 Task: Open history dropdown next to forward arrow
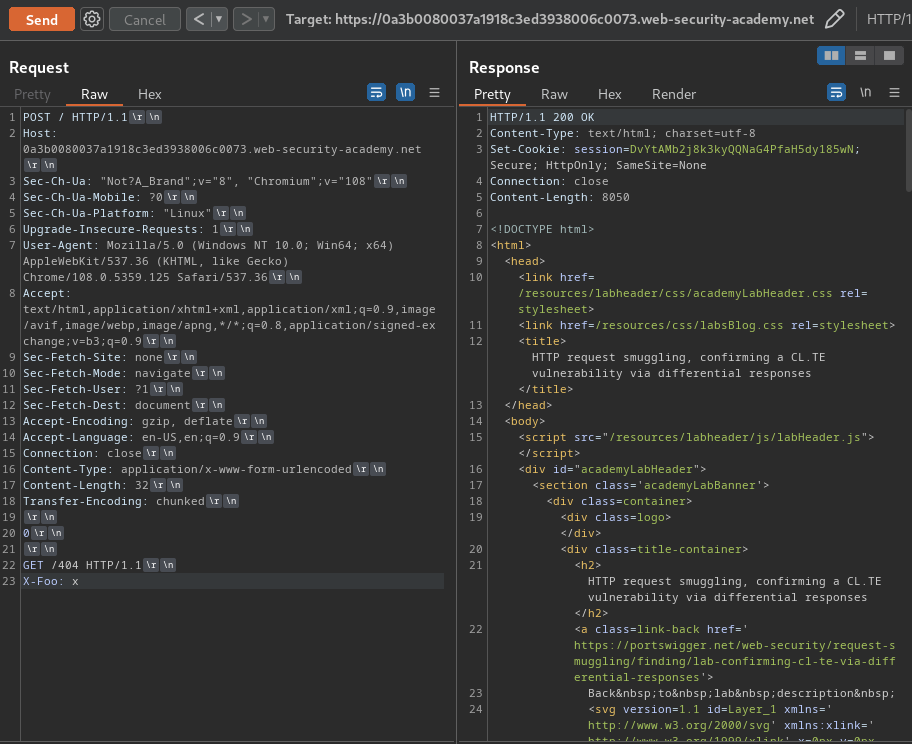[266, 19]
